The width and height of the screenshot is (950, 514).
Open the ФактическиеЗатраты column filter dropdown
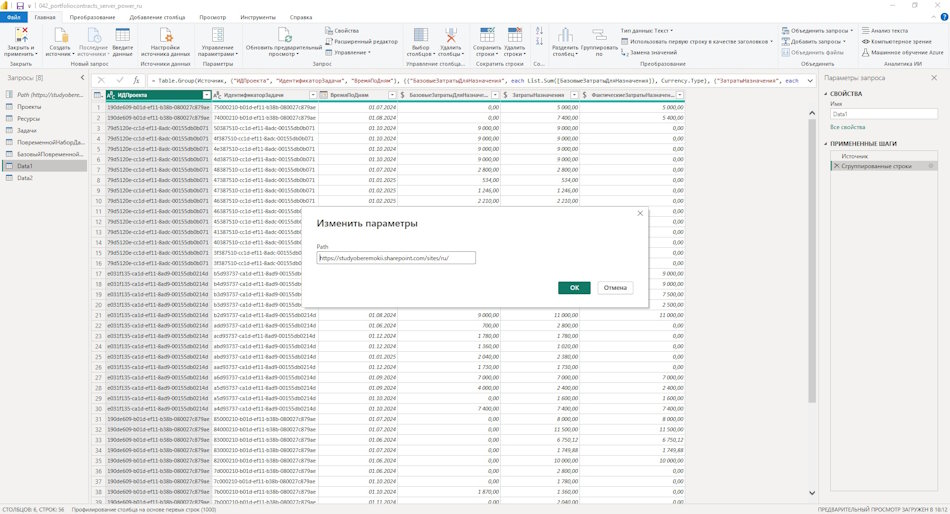680,95
